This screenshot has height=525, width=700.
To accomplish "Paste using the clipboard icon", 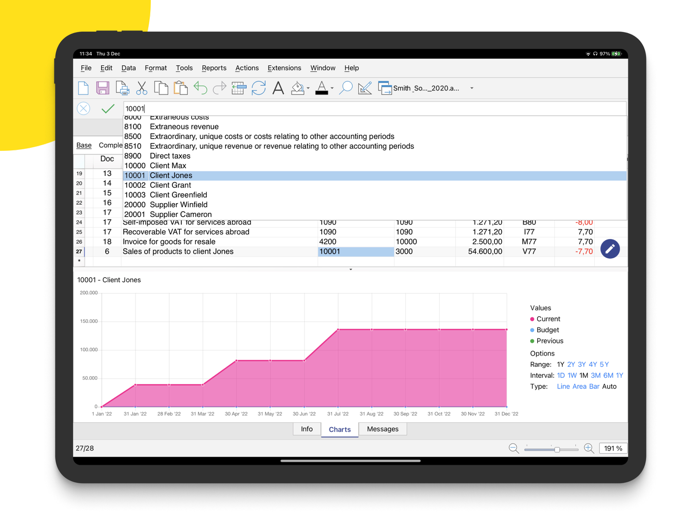I will coord(180,88).
